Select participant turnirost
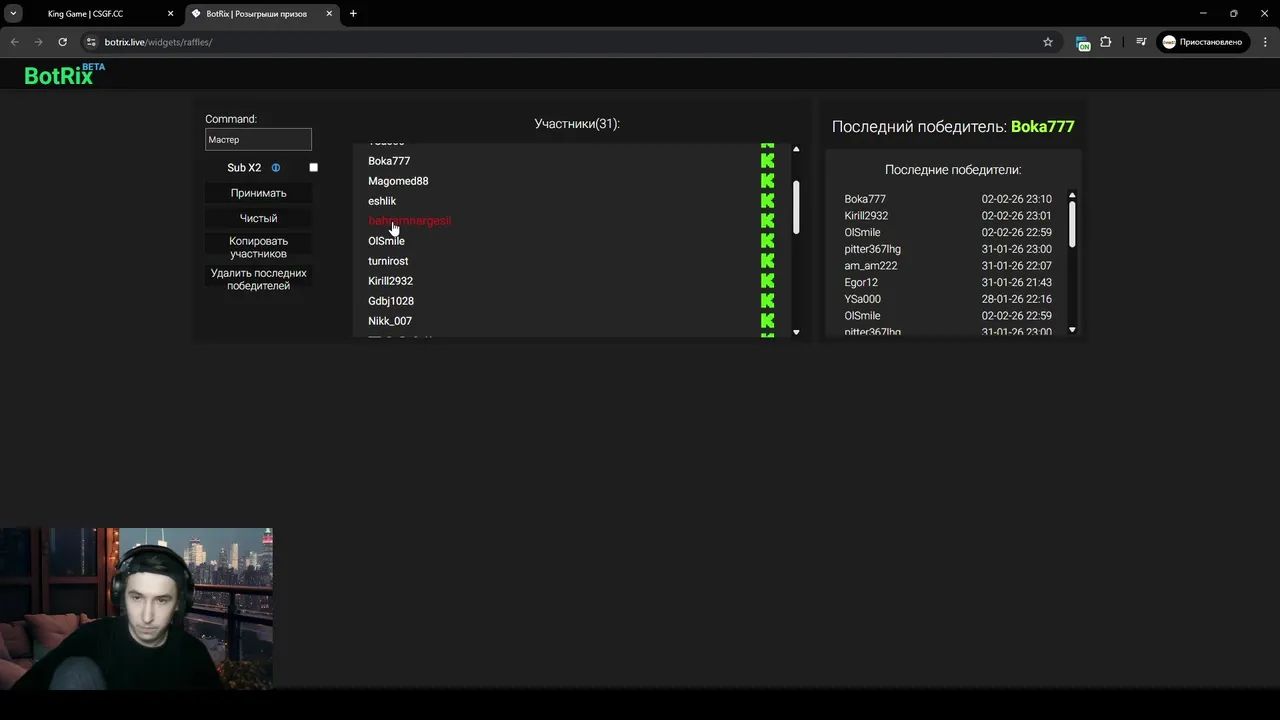The width and height of the screenshot is (1280, 720). tap(388, 261)
